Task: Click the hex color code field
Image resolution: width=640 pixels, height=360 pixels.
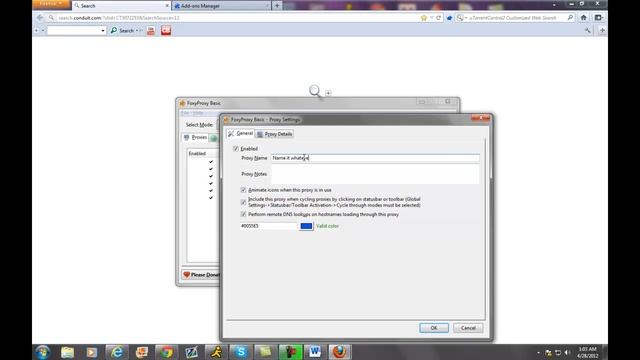Action: coord(269,226)
